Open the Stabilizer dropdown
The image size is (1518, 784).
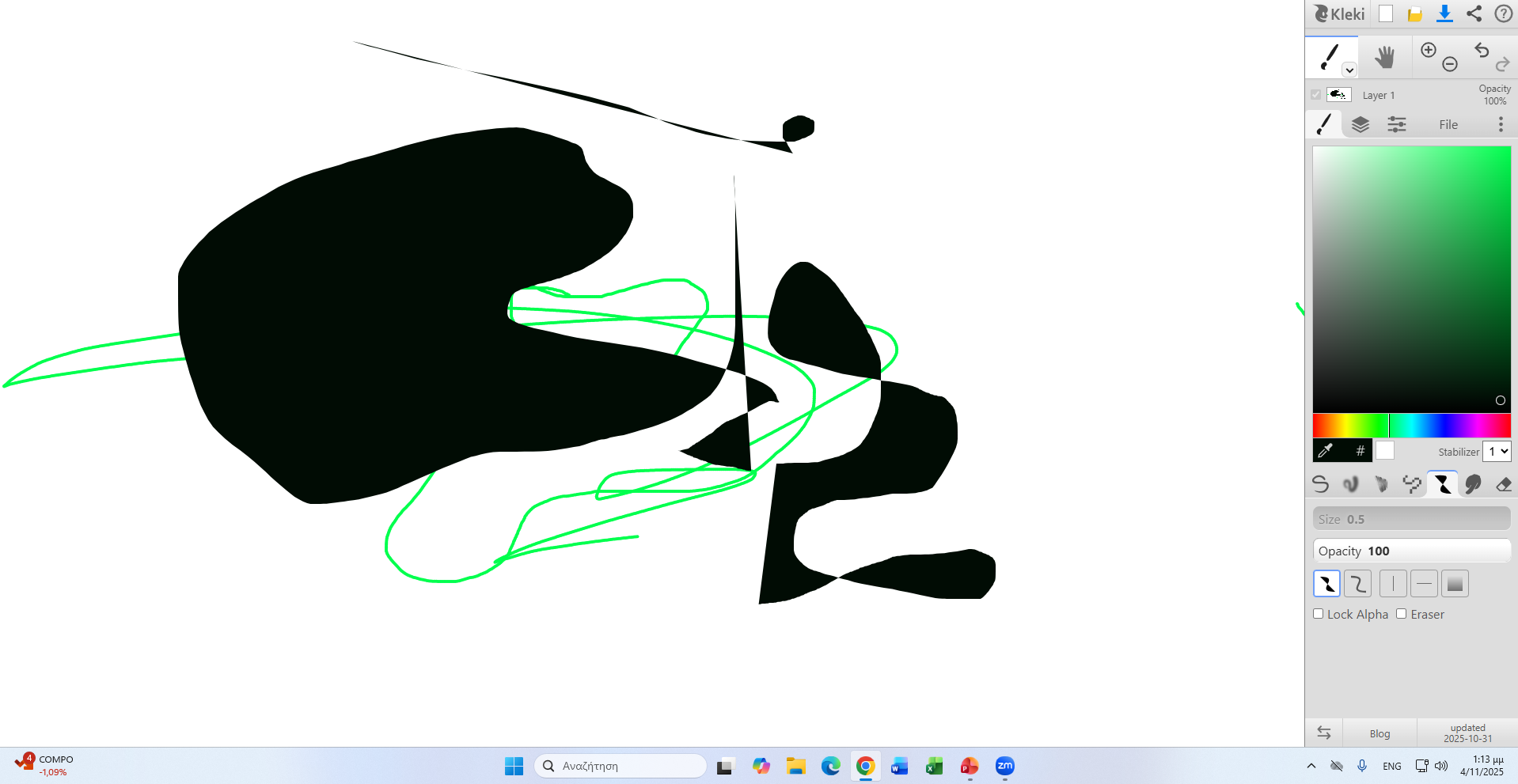point(1497,451)
